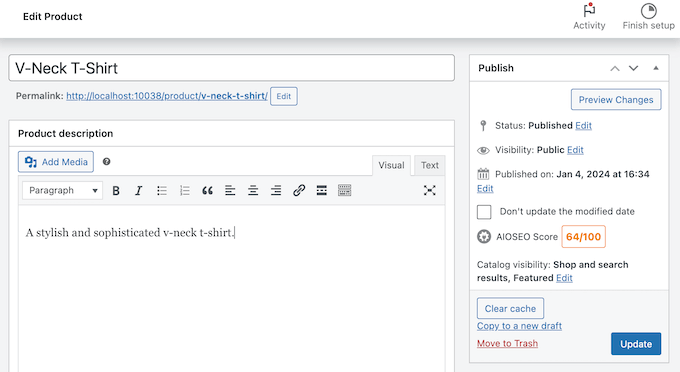Click into the product description text area
This screenshot has width=680, height=372.
232,288
